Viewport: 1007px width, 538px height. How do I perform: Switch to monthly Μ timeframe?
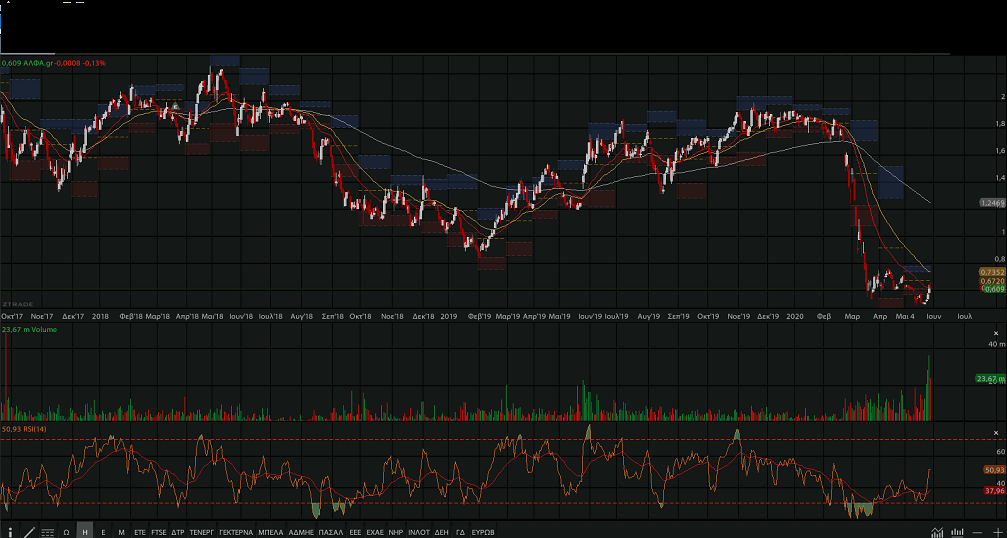[x=121, y=531]
